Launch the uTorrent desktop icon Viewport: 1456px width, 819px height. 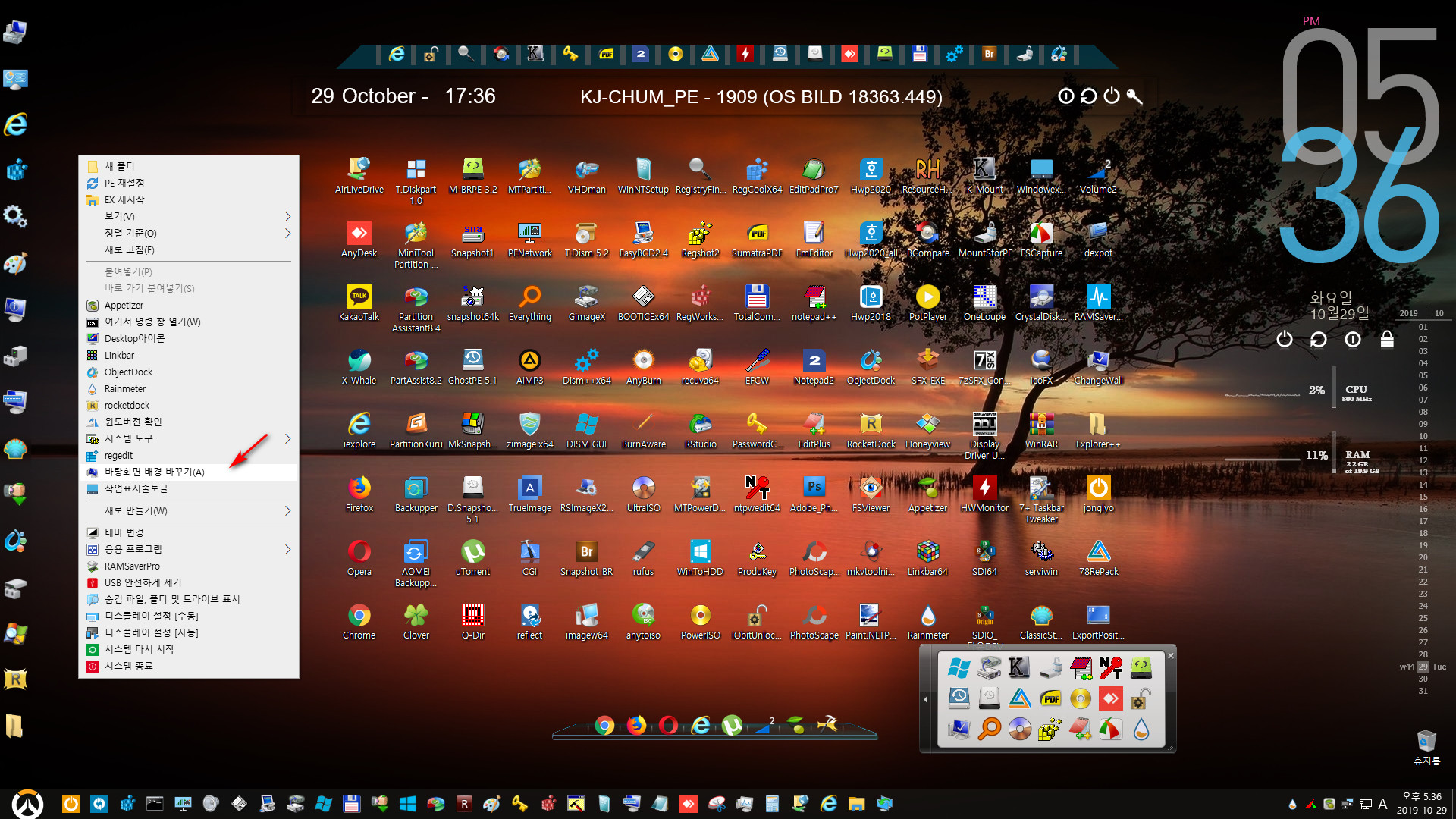pos(472,558)
